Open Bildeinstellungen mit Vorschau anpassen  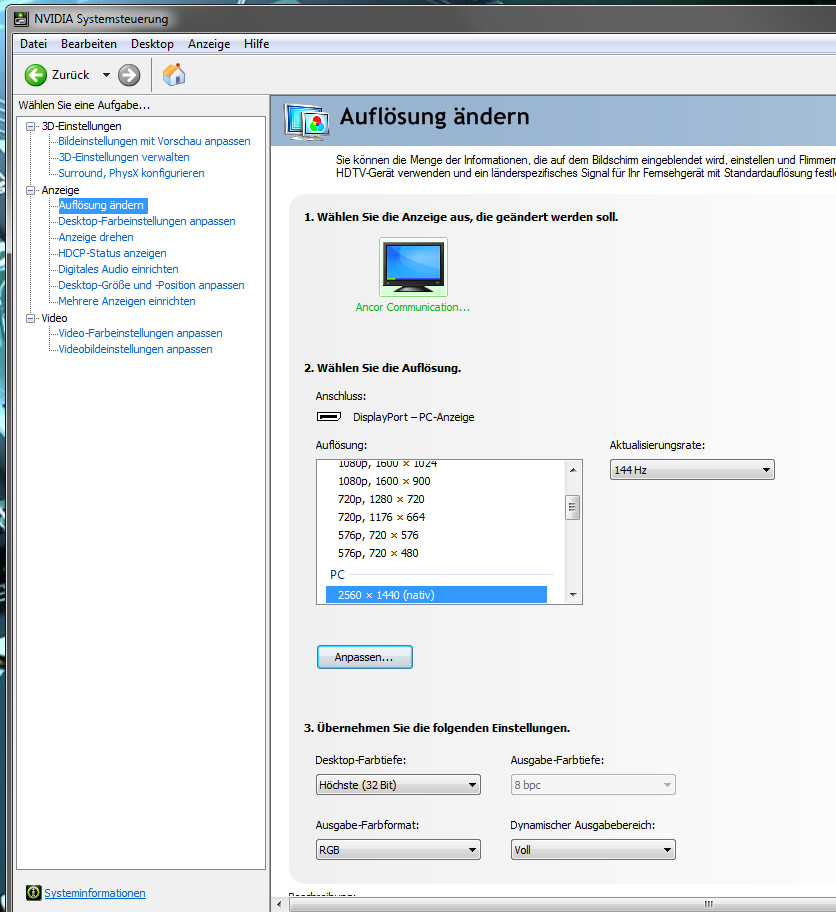pyautogui.click(x=154, y=141)
